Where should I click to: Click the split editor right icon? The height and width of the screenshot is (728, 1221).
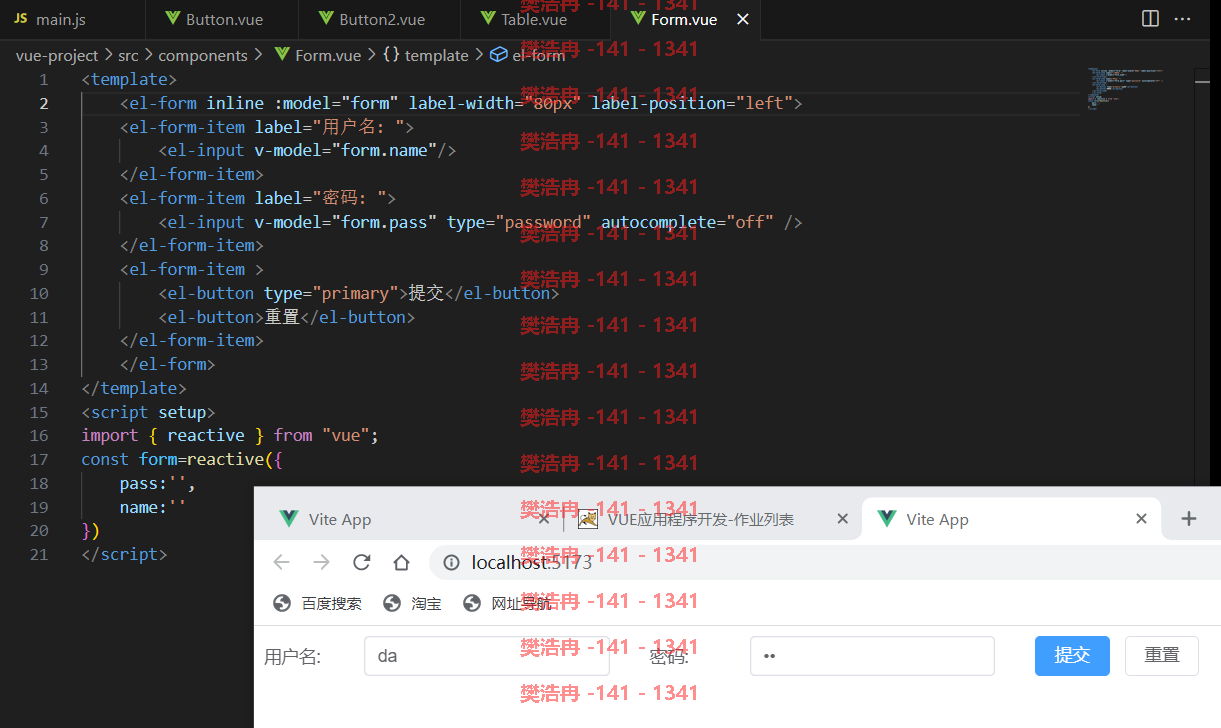[x=1150, y=18]
